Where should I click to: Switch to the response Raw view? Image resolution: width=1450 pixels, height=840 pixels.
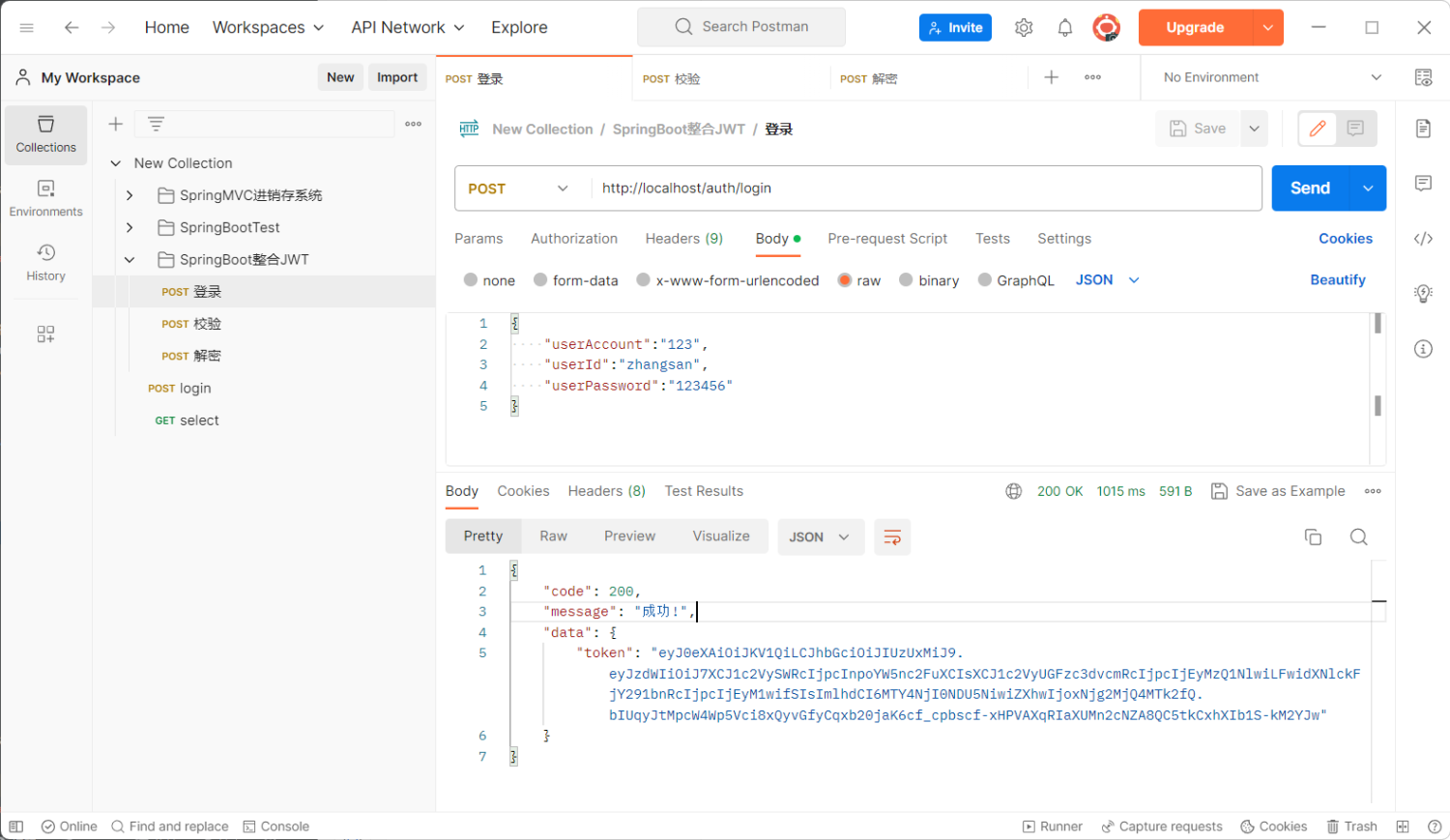coord(554,536)
